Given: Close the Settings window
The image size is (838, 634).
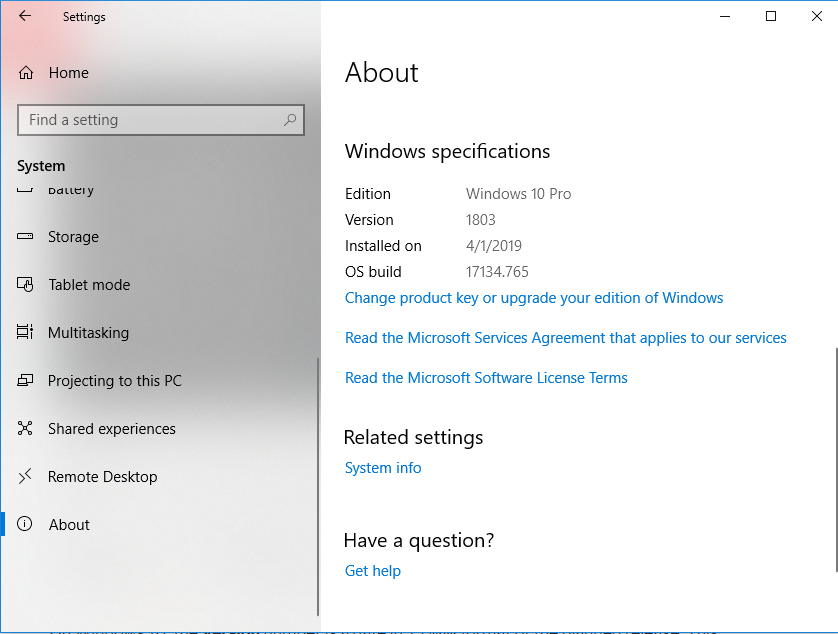Looking at the screenshot, I should click(817, 16).
